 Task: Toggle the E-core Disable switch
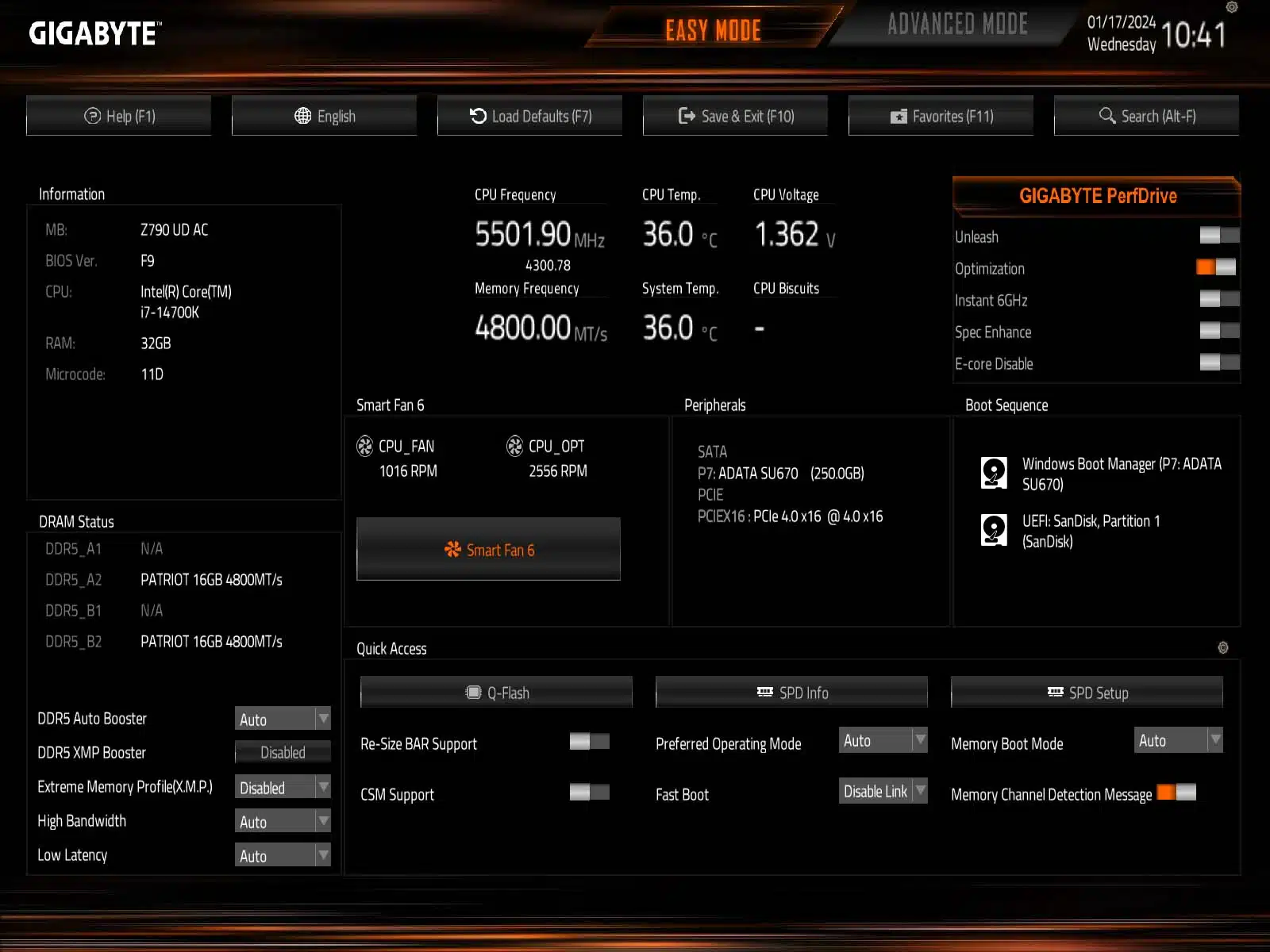[x=1219, y=362]
